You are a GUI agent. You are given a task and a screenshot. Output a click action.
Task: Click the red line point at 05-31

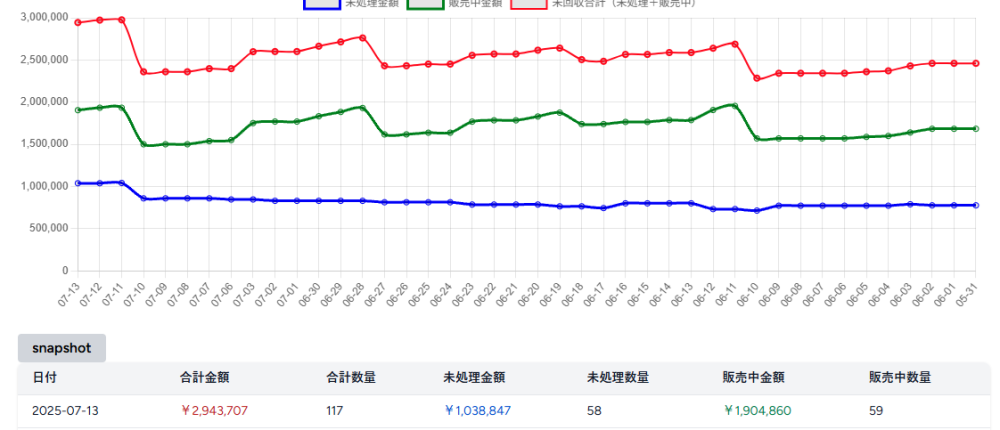976,63
